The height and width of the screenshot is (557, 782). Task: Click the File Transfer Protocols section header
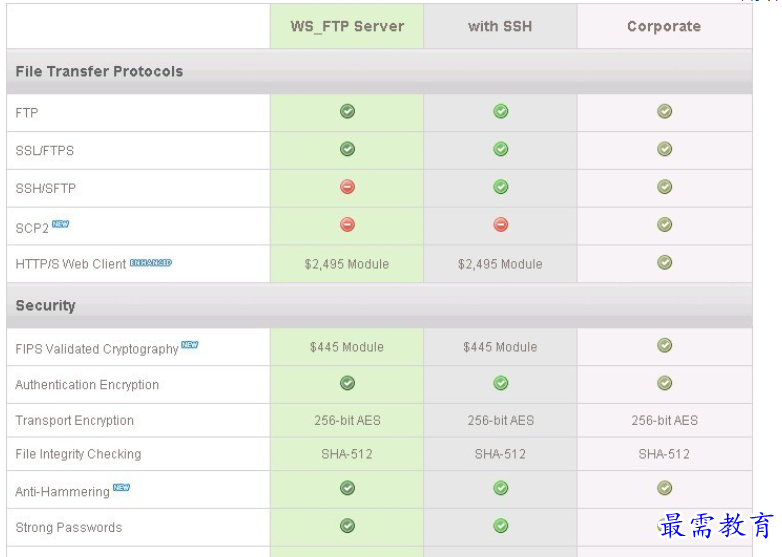pyautogui.click(x=99, y=71)
